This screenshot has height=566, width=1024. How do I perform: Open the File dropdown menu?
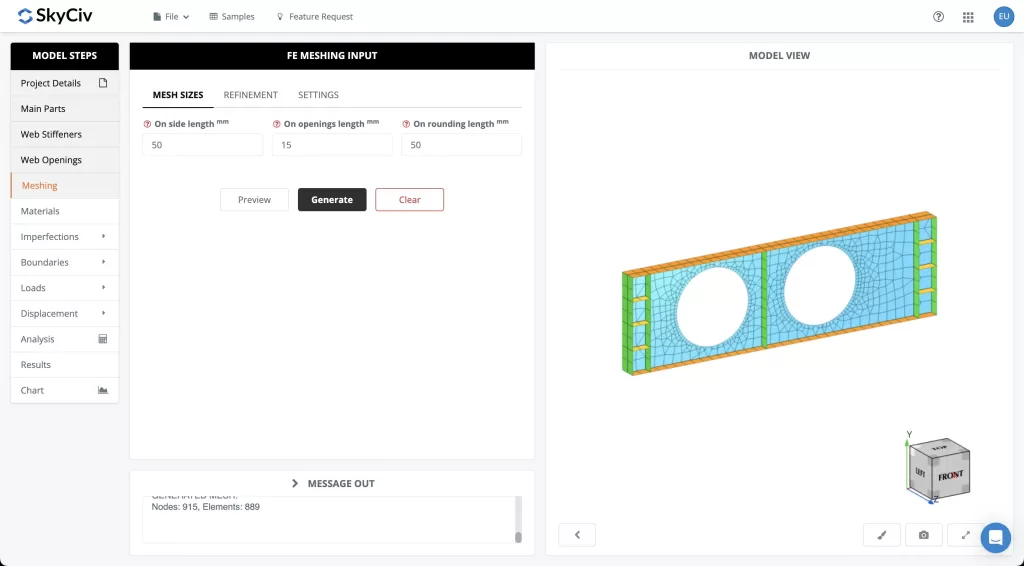pos(171,17)
